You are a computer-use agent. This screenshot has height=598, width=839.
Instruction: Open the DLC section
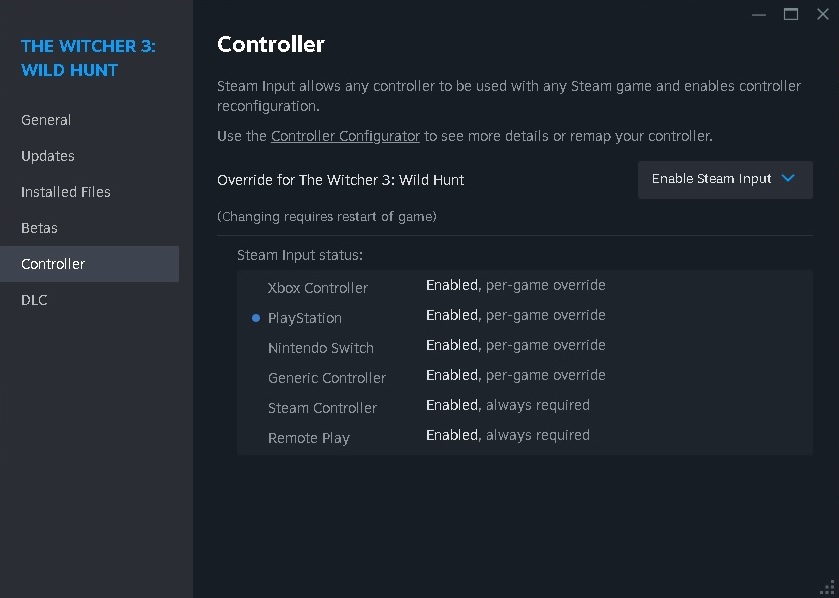point(34,300)
